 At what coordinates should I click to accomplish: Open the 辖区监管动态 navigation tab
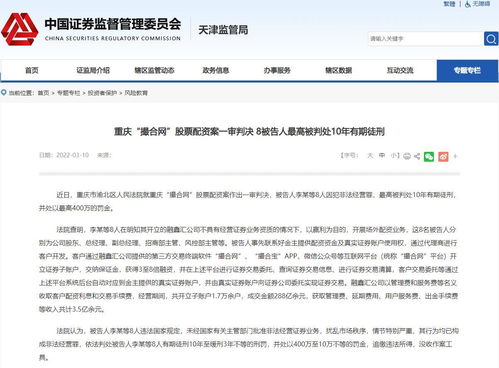154,70
